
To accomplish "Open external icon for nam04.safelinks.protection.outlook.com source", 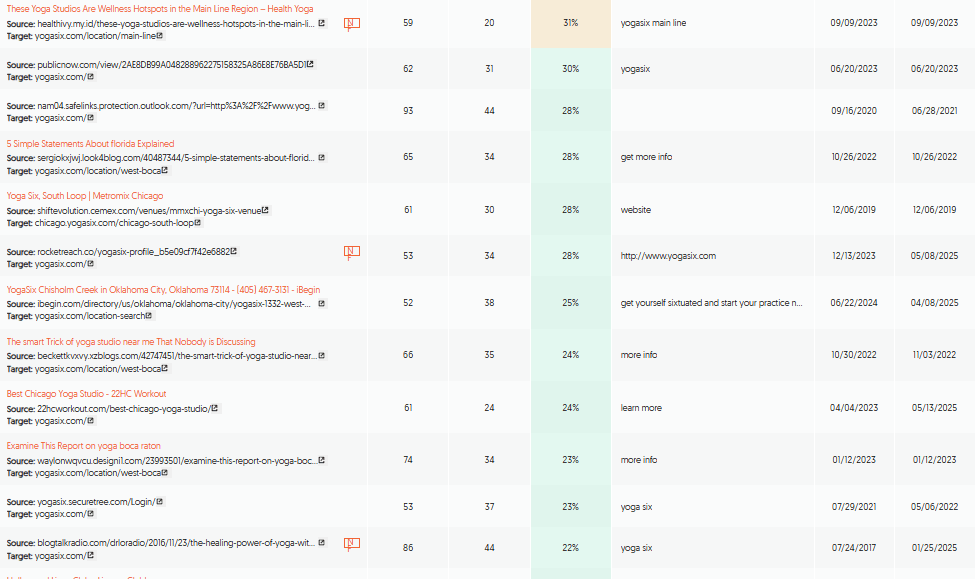I will [322, 105].
